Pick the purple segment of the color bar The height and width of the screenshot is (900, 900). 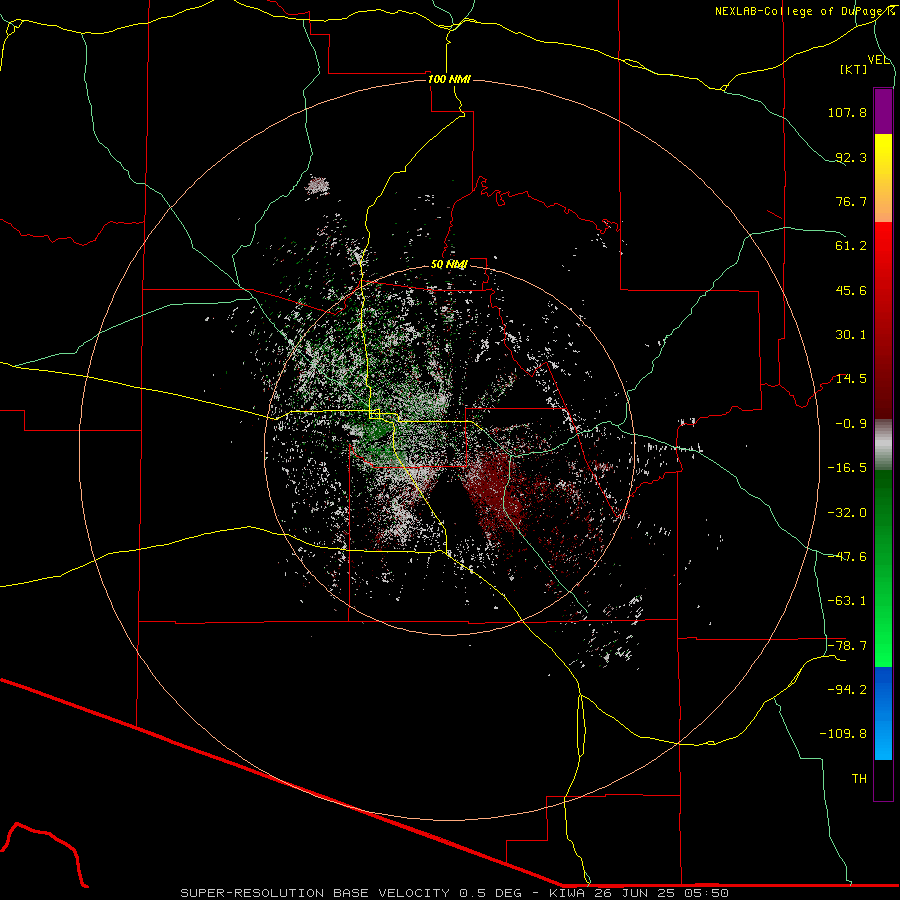(883, 111)
